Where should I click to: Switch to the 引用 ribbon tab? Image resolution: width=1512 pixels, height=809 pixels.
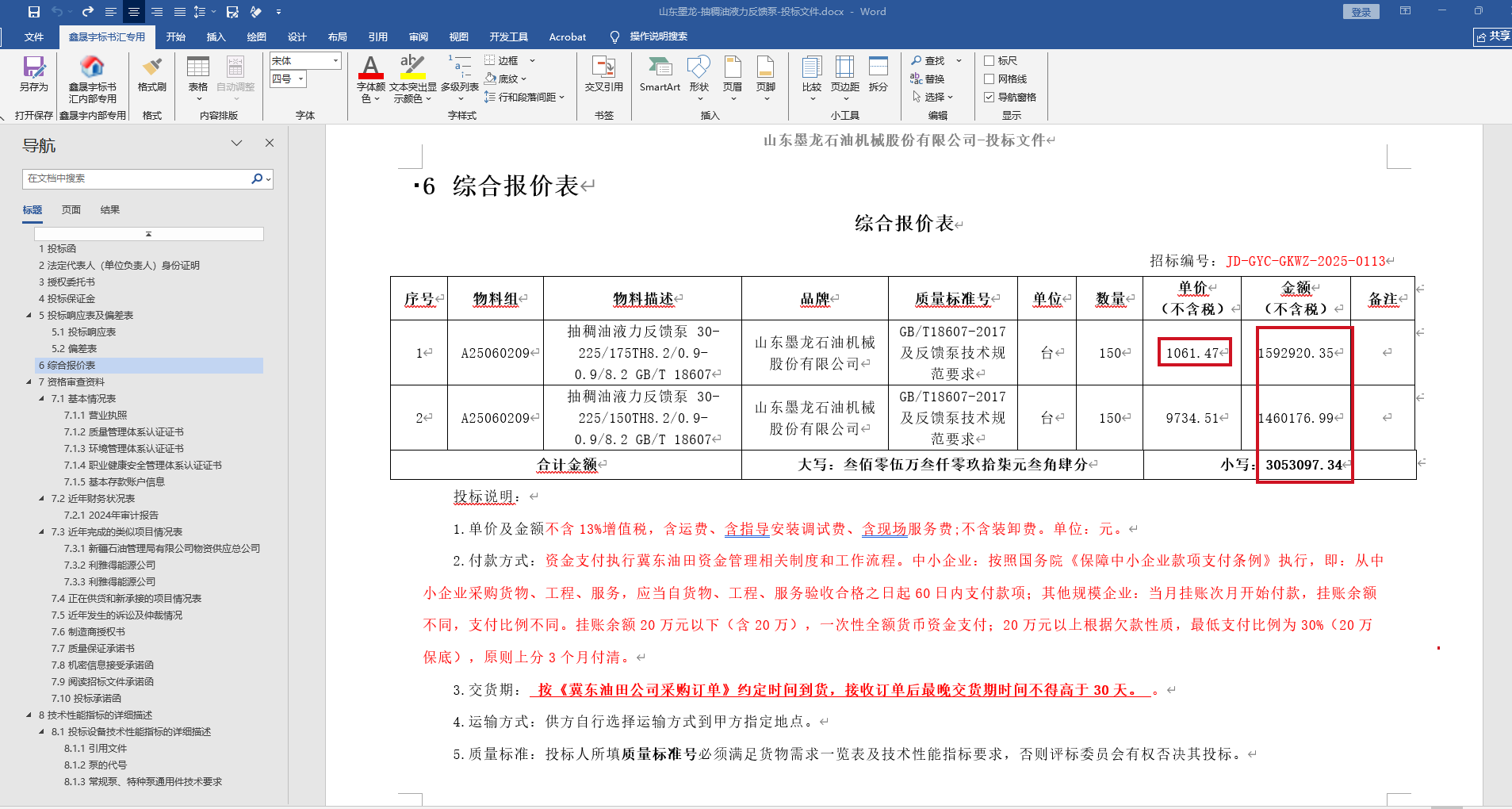378,36
